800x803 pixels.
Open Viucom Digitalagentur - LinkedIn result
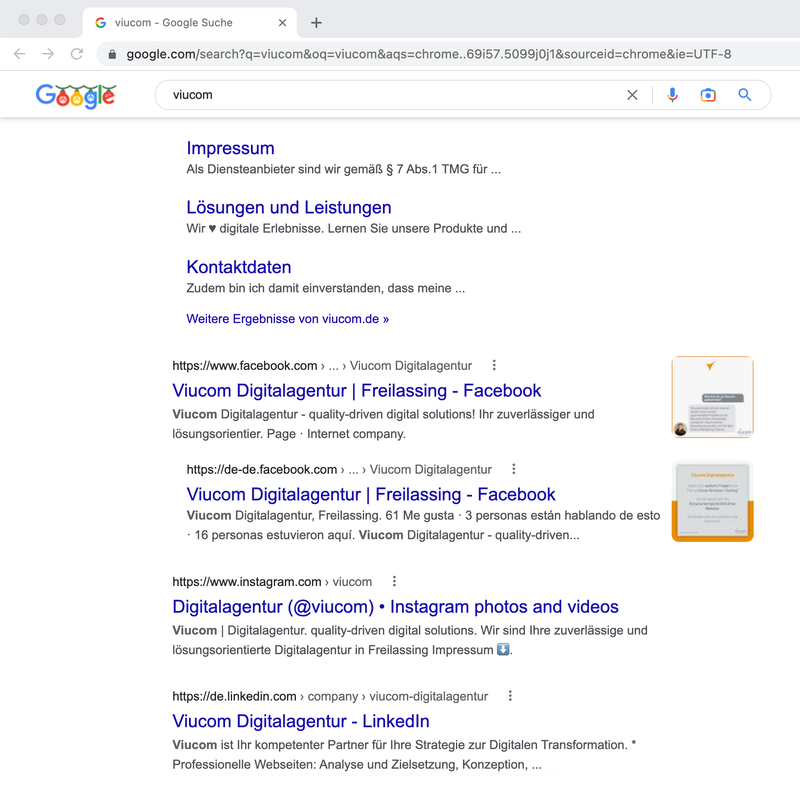pyautogui.click(x=300, y=721)
